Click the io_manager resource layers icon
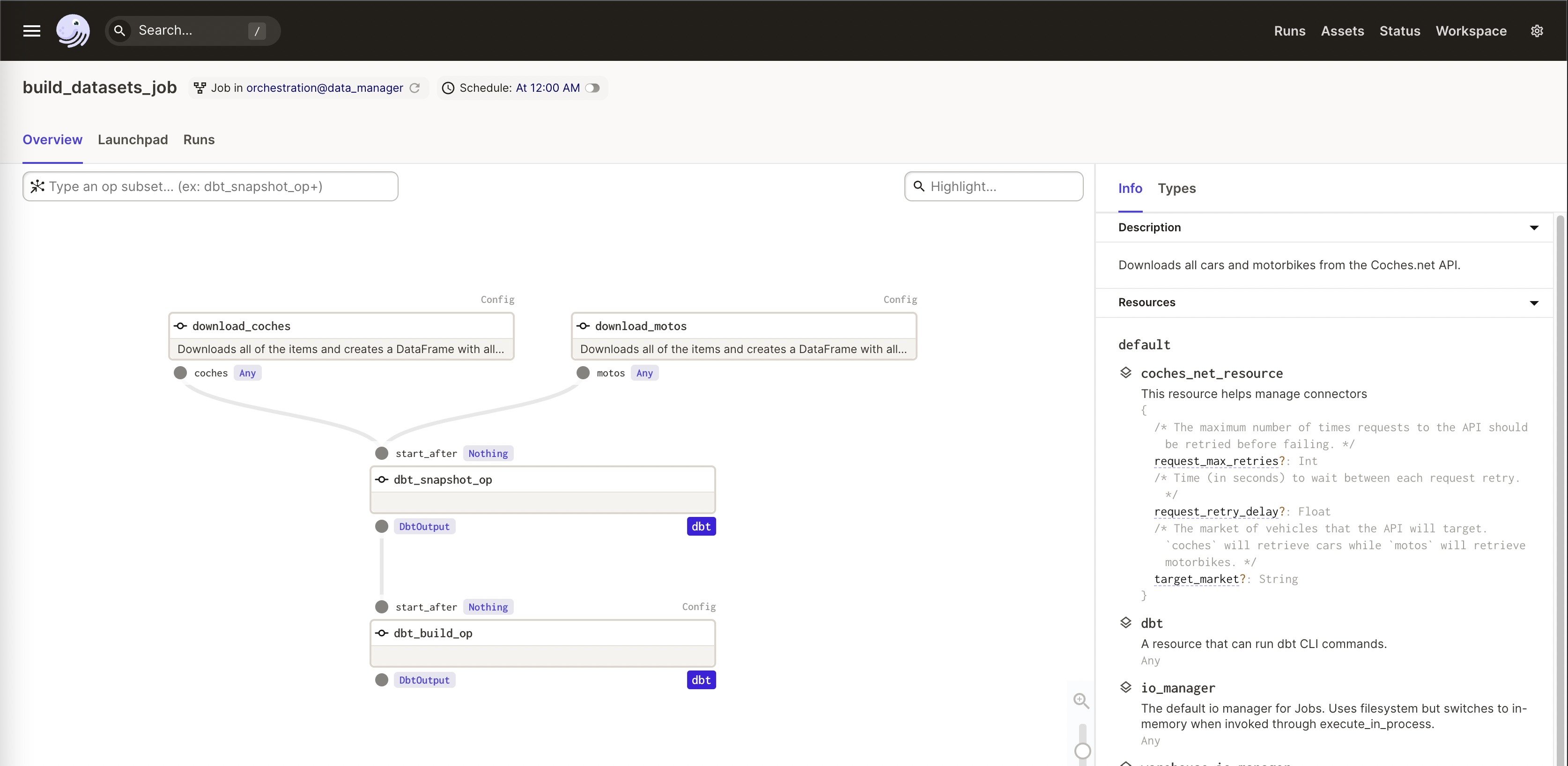This screenshot has width=1568, height=766. click(x=1125, y=687)
